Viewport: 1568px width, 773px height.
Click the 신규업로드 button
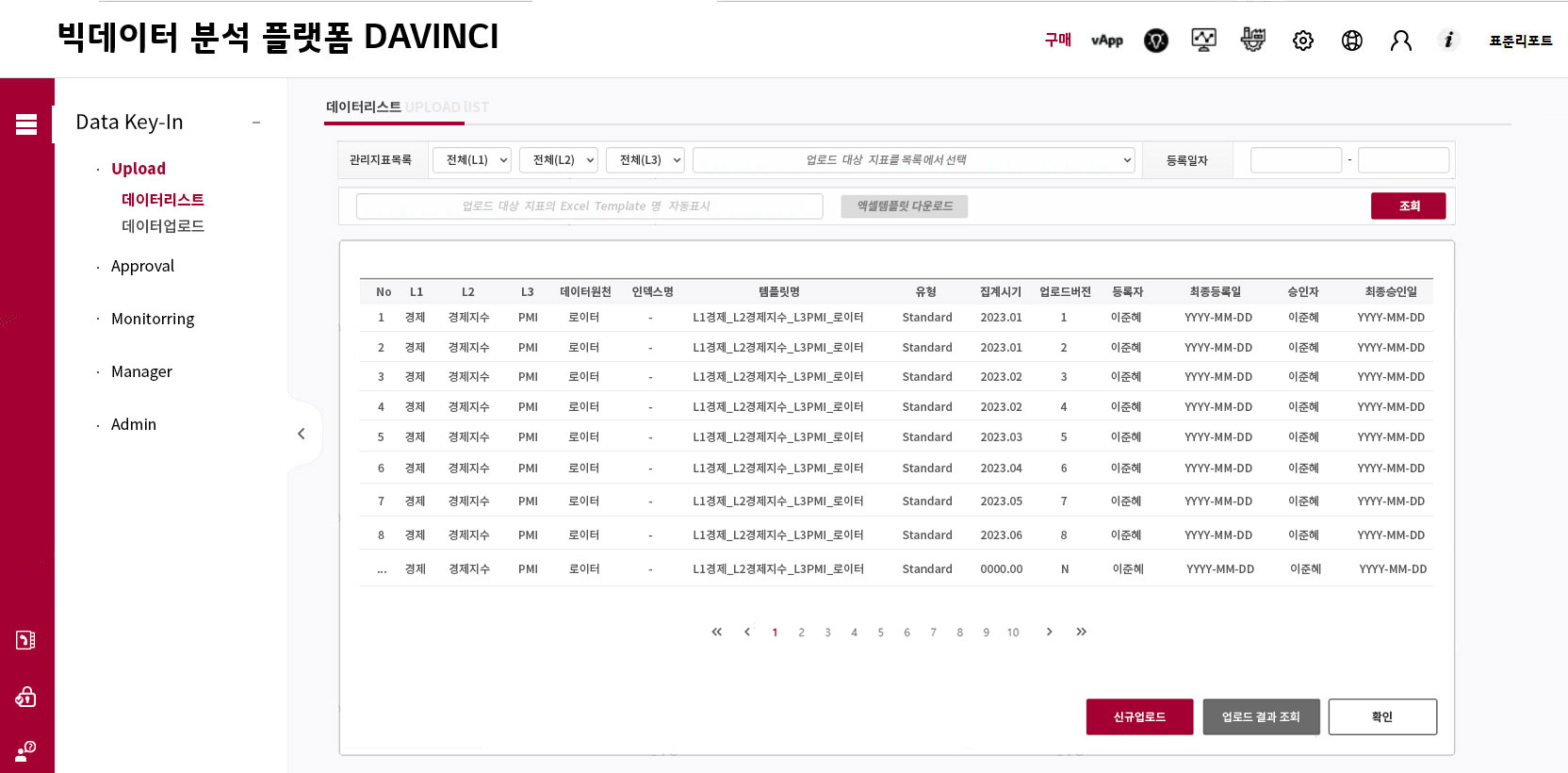[1140, 716]
